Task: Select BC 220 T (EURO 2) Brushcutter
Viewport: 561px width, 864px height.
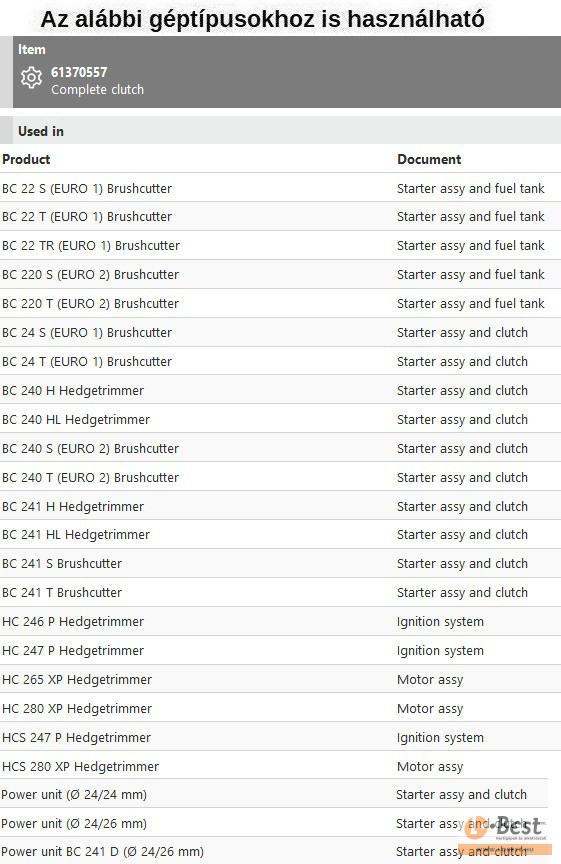Action: (x=90, y=304)
